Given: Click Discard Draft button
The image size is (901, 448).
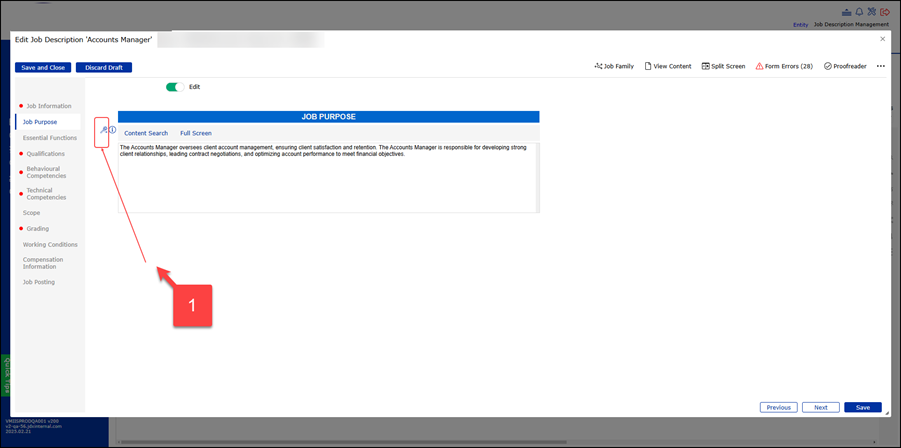Looking at the screenshot, I should (x=104, y=68).
